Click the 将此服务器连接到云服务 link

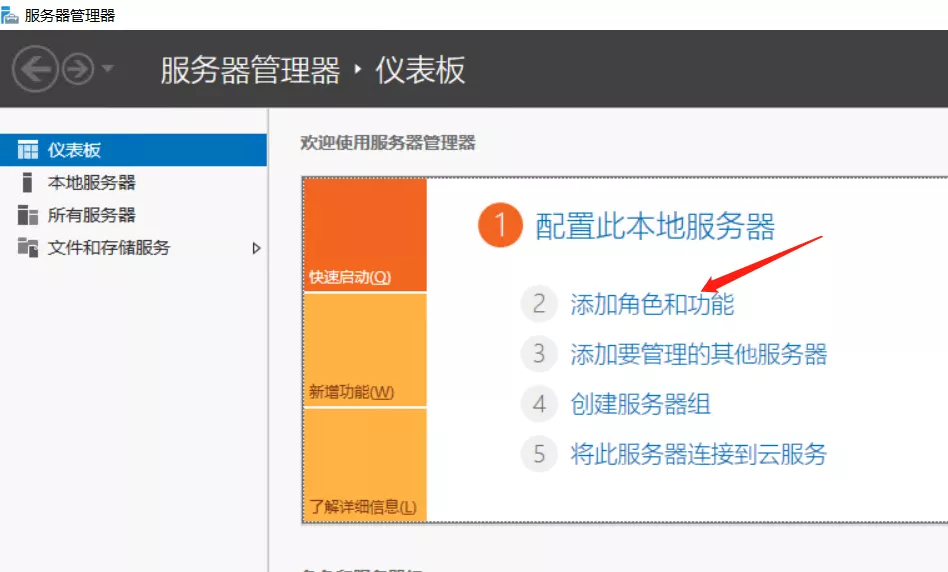[x=698, y=454]
